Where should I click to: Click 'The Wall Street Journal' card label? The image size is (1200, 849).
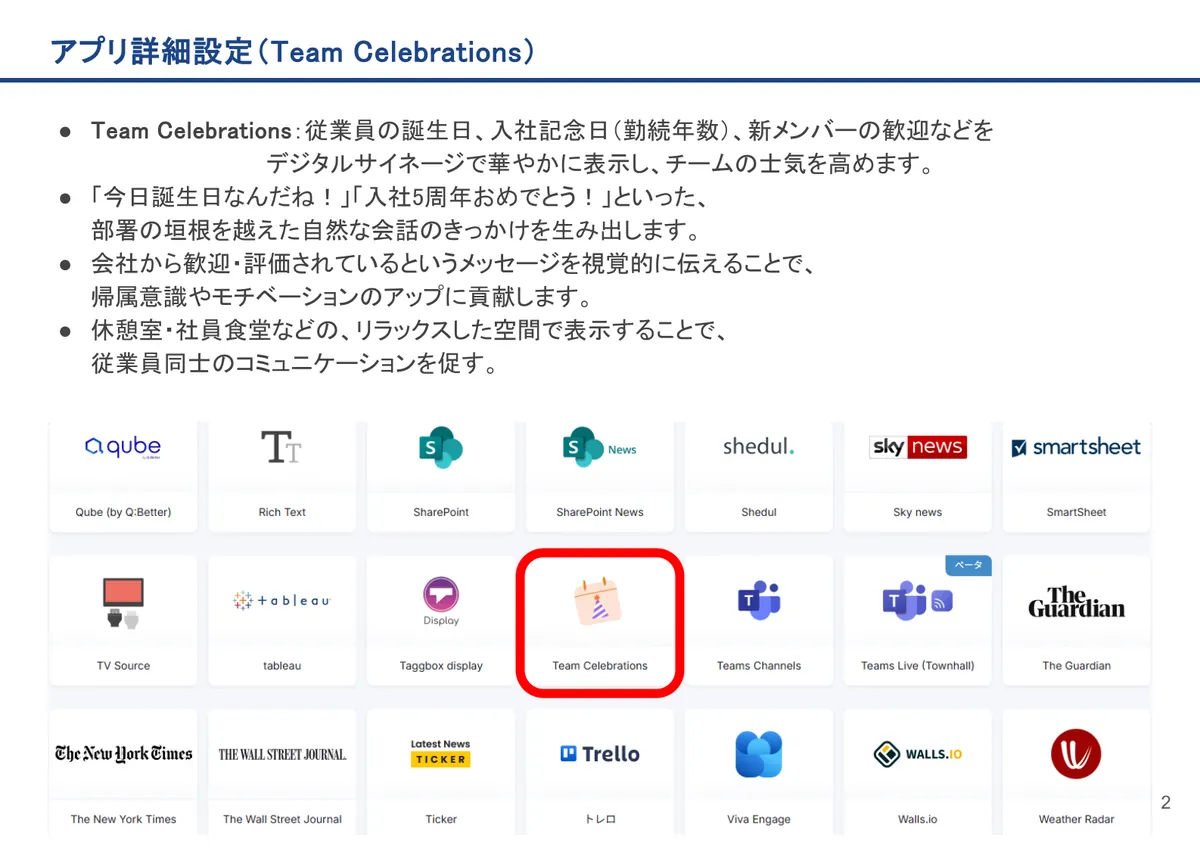click(x=282, y=819)
